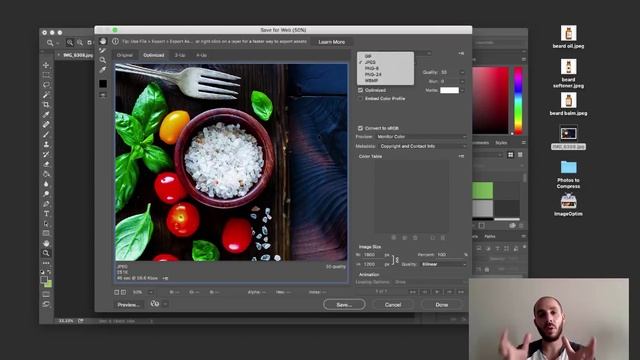The width and height of the screenshot is (640, 360).
Task: Click the hue spectrum slider in Color panel
Action: 518,101
